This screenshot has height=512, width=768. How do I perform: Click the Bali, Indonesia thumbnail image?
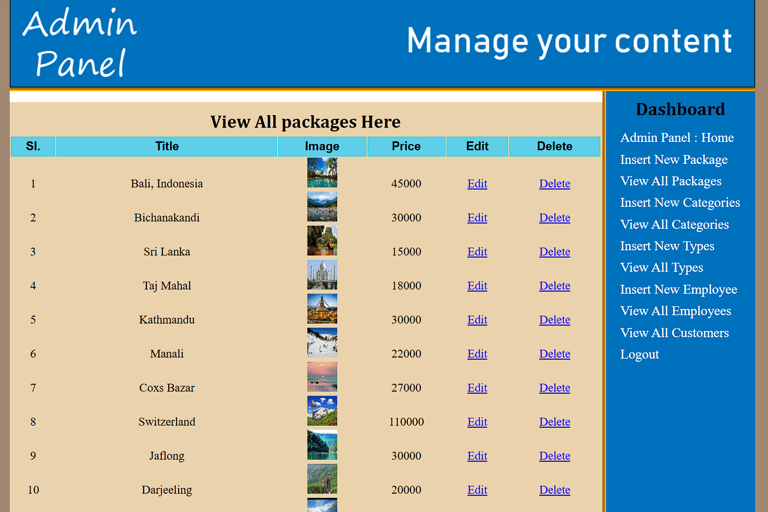pos(322,172)
